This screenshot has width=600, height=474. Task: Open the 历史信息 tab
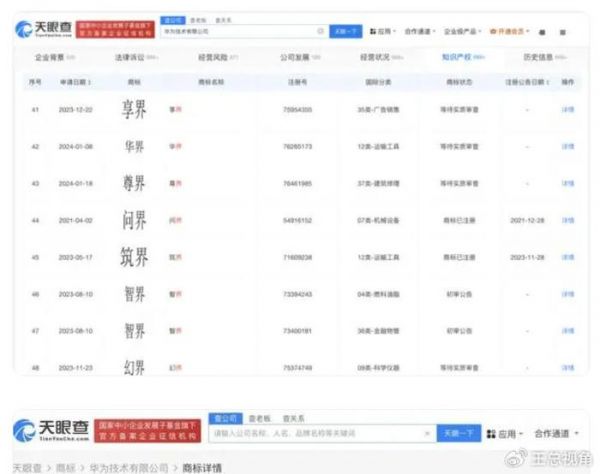click(540, 58)
